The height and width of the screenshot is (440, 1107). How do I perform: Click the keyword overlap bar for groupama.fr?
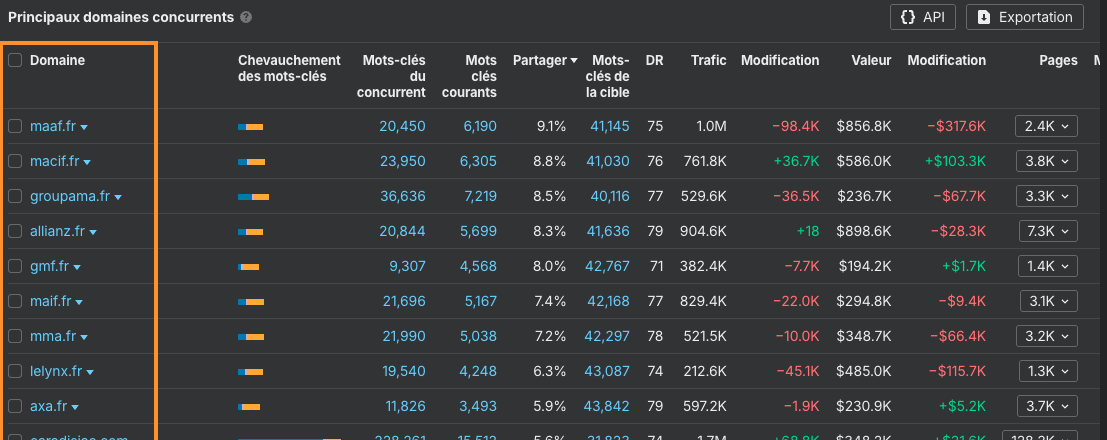[x=254, y=197]
